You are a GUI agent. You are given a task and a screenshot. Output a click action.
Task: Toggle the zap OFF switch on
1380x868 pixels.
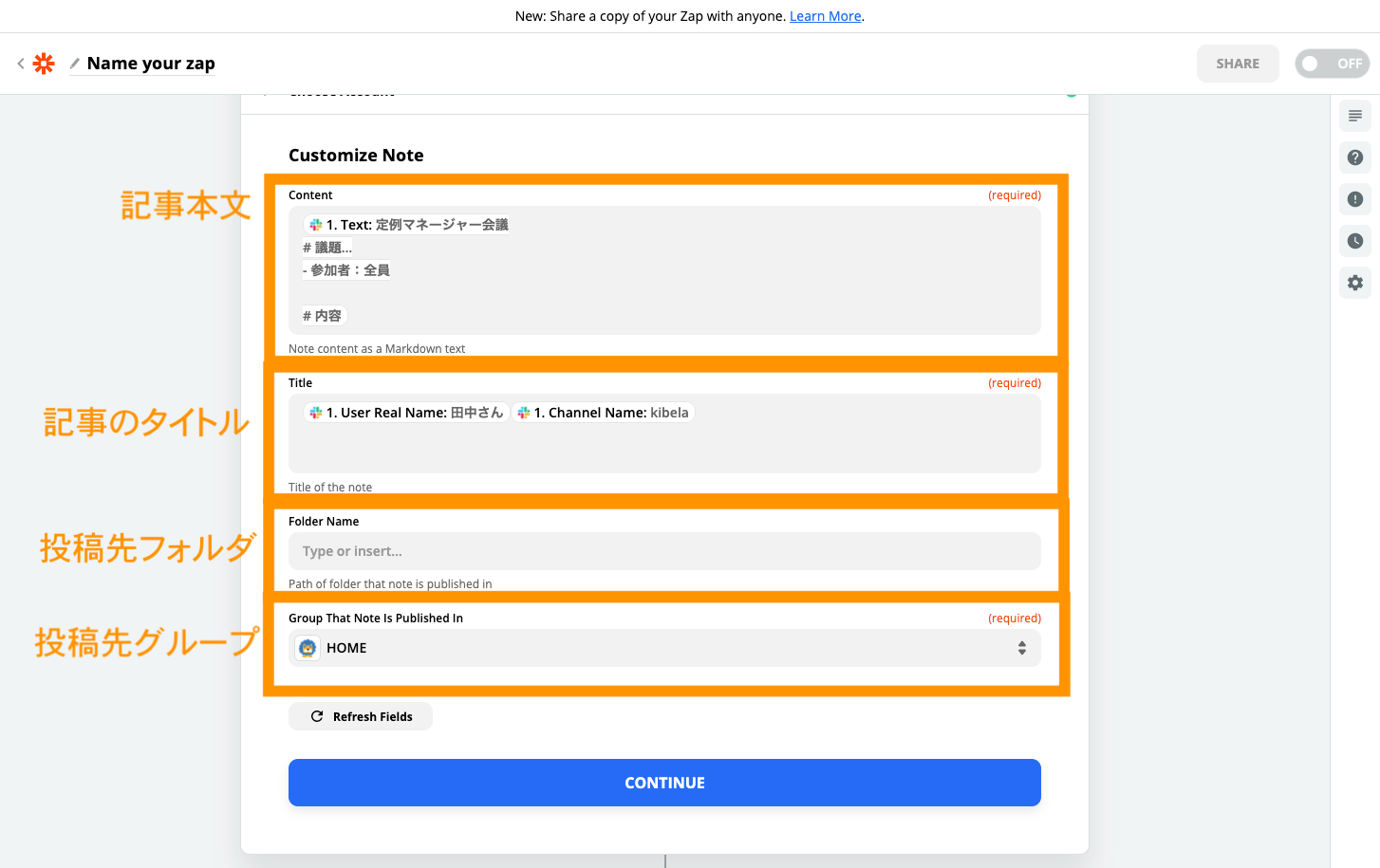[1331, 64]
